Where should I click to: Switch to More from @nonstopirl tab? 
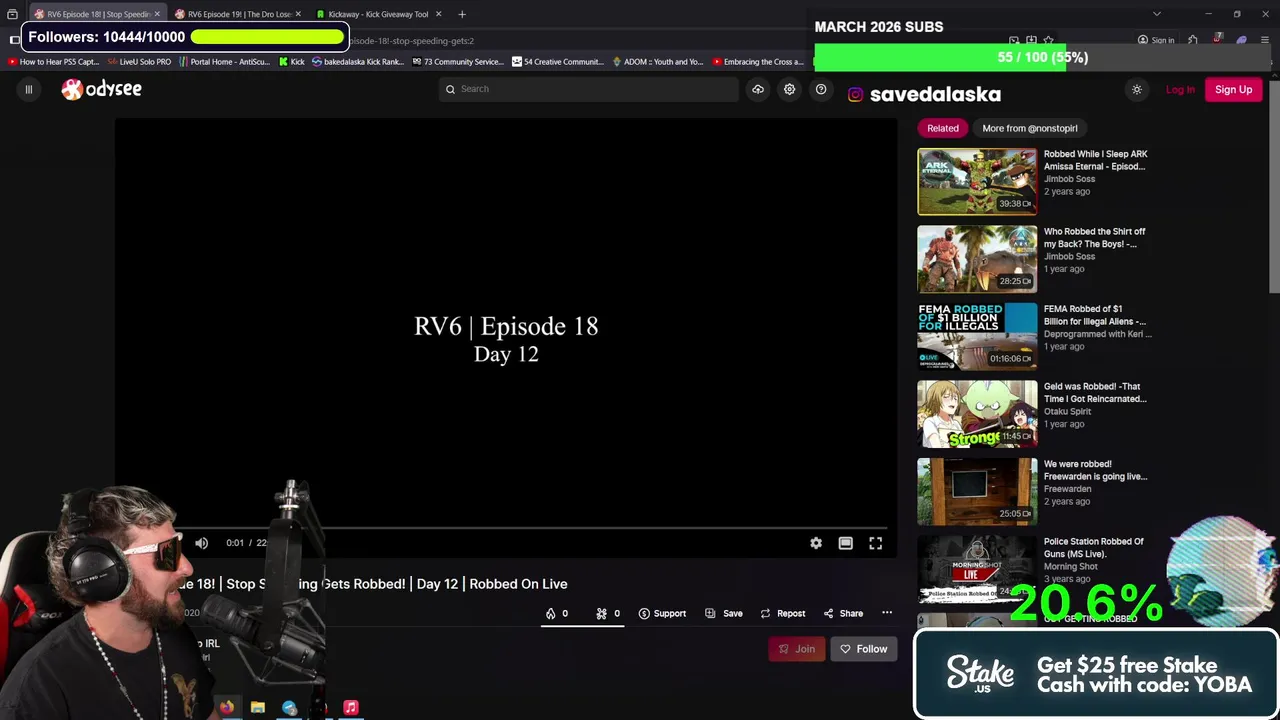1030,128
